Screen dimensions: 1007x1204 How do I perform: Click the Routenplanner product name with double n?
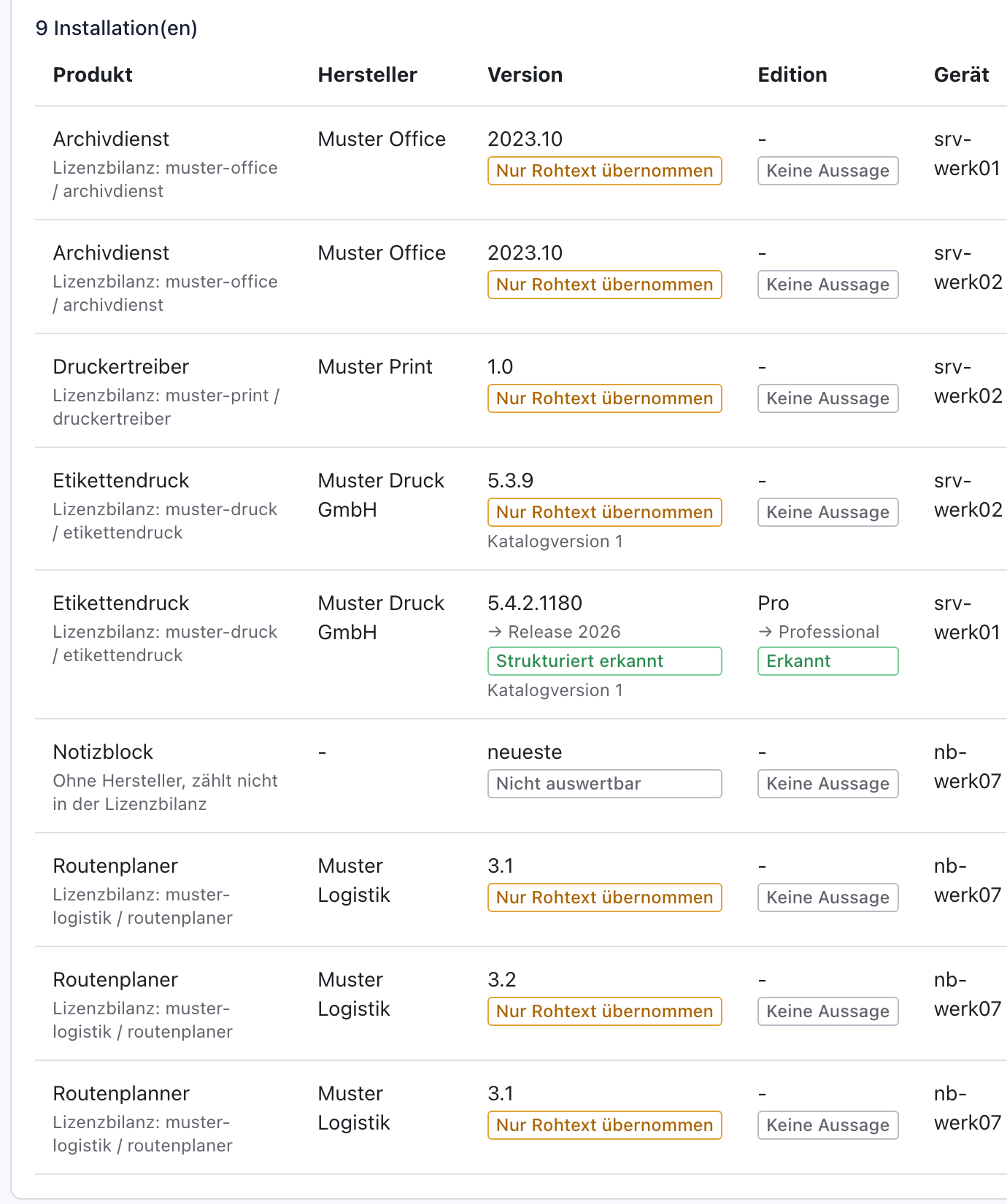(x=121, y=1093)
